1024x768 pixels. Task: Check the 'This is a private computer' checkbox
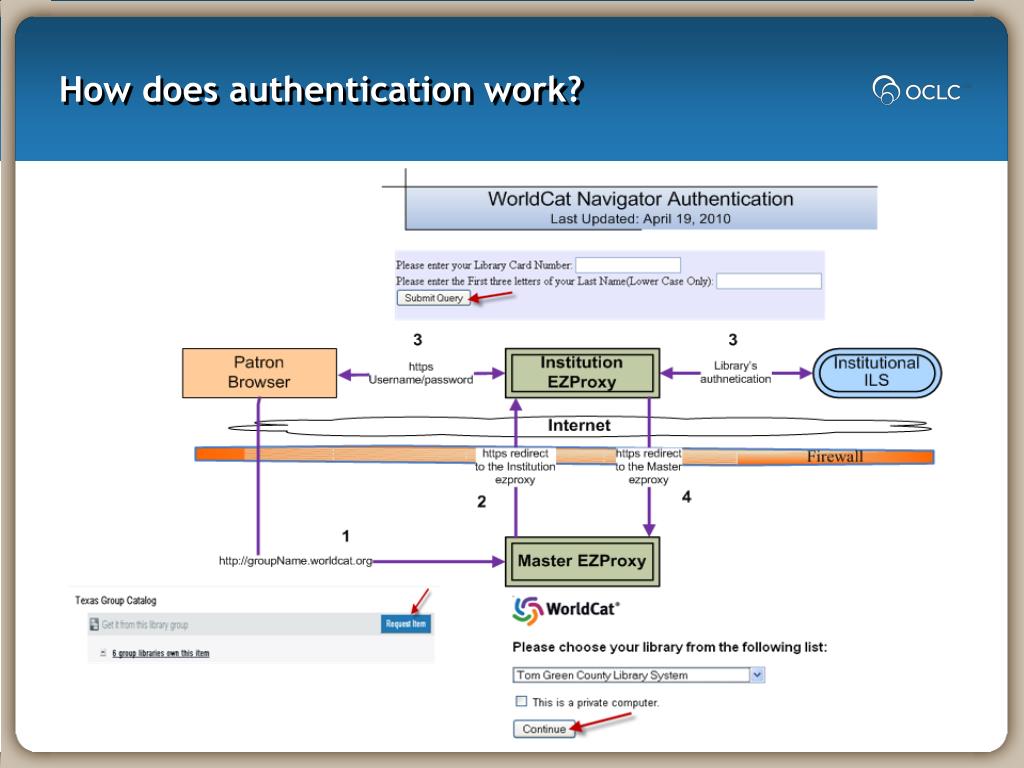pos(521,701)
